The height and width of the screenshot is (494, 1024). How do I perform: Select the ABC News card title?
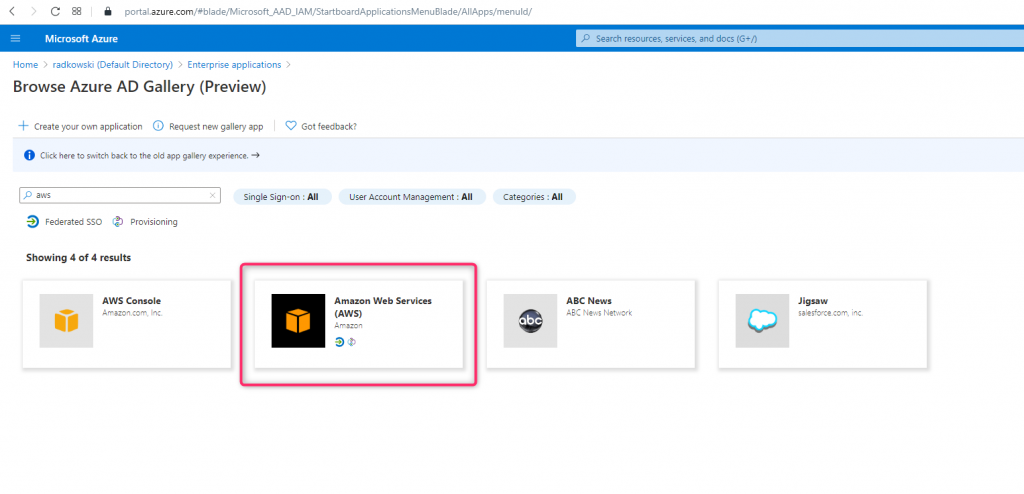[x=589, y=301]
